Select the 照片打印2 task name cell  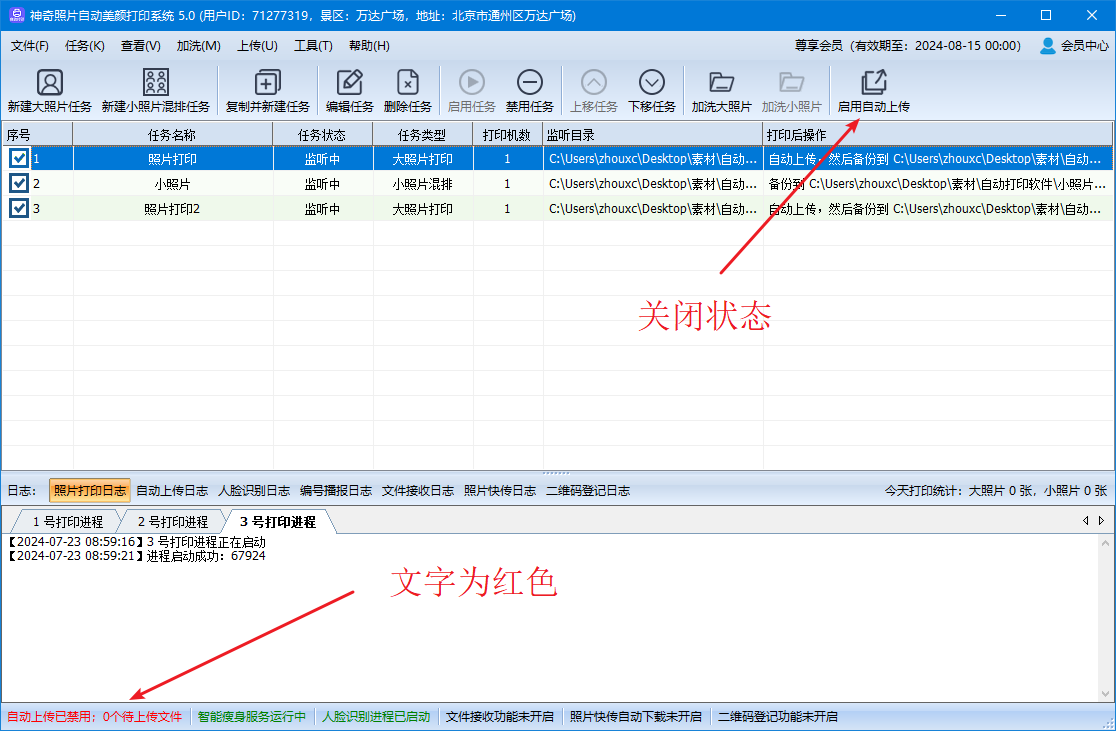coord(173,209)
